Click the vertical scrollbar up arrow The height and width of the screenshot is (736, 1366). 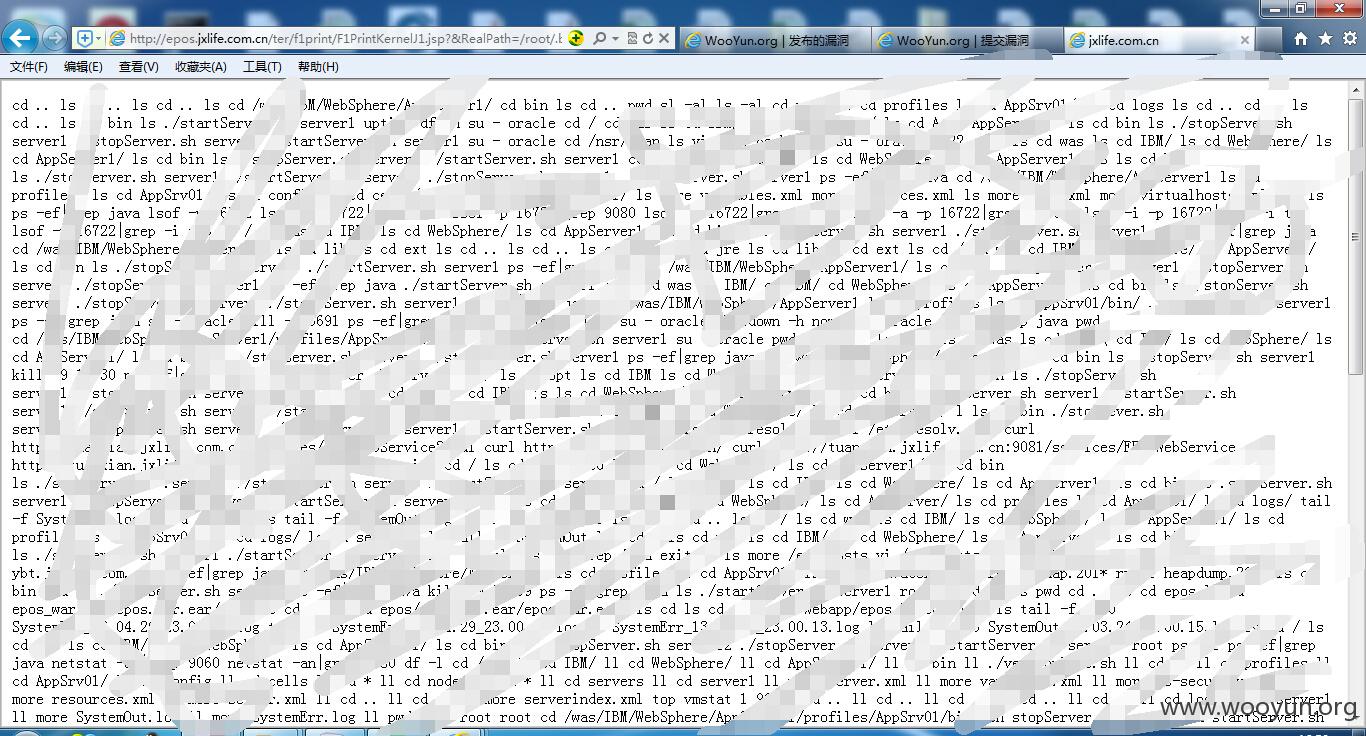click(1356, 91)
